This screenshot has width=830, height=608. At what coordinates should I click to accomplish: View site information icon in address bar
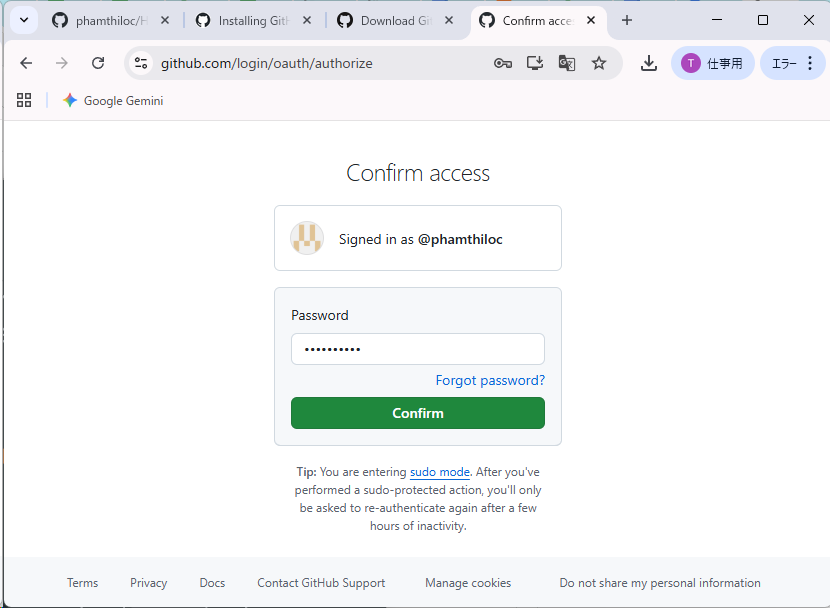(141, 63)
